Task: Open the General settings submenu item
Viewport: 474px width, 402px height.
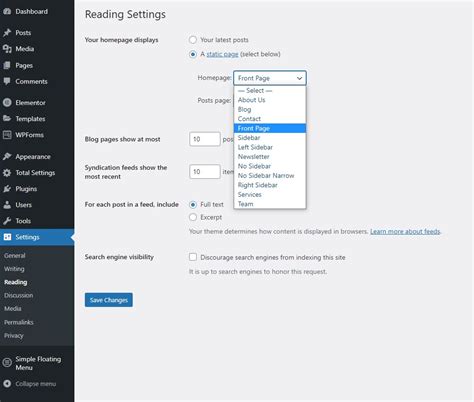Action: (x=15, y=256)
